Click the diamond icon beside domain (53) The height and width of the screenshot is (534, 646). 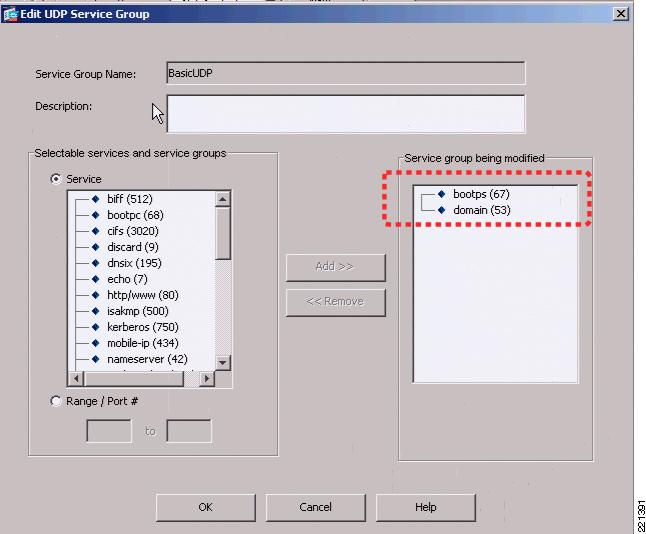[x=442, y=210]
